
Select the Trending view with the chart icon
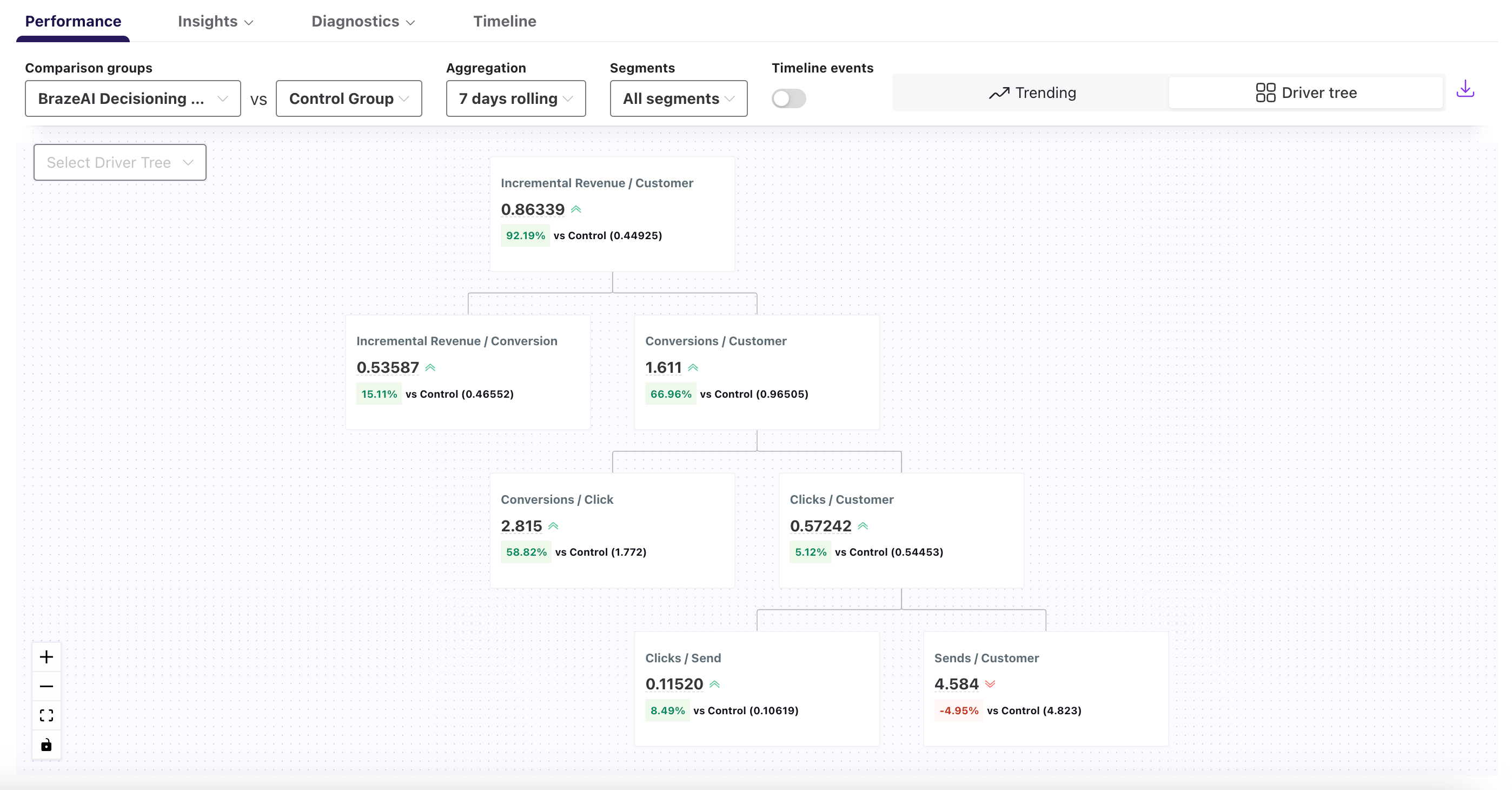pyautogui.click(x=1032, y=92)
